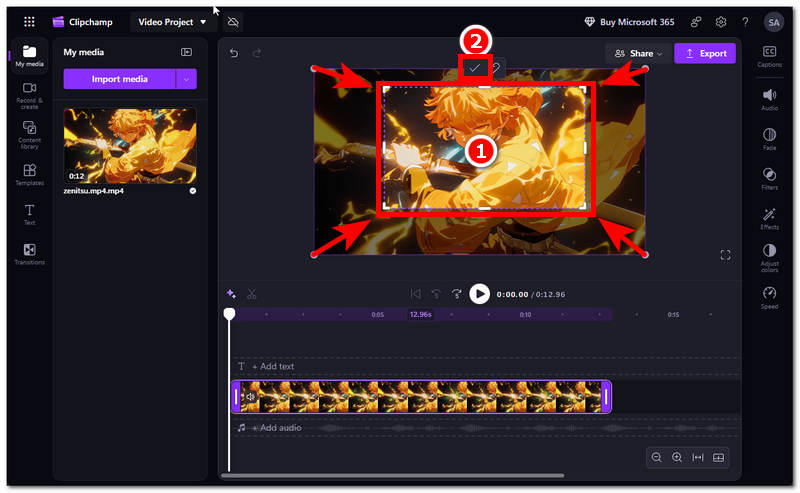Confirm the crop with checkmark button
Image resolution: width=800 pixels, height=493 pixels.
[474, 68]
